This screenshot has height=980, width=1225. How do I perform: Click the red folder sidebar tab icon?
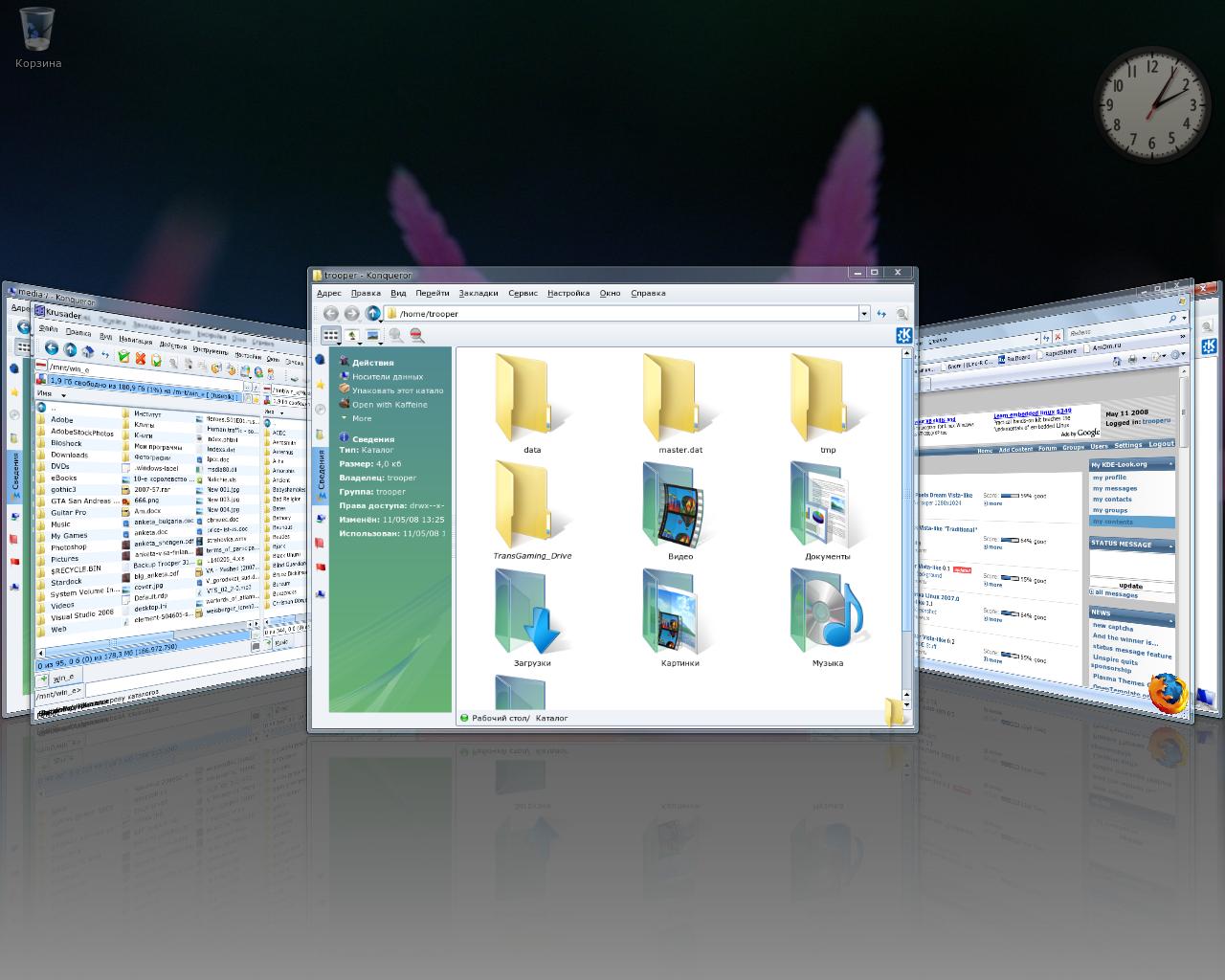pyautogui.click(x=321, y=543)
